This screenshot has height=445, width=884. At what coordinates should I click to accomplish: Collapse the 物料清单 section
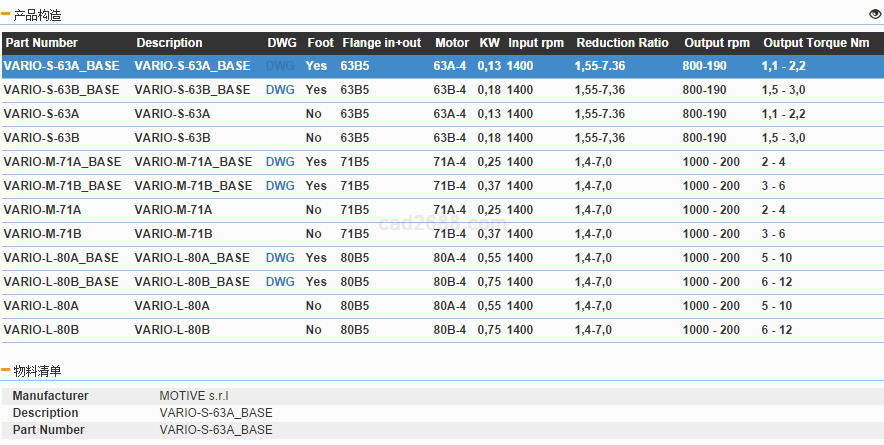pos(6,371)
